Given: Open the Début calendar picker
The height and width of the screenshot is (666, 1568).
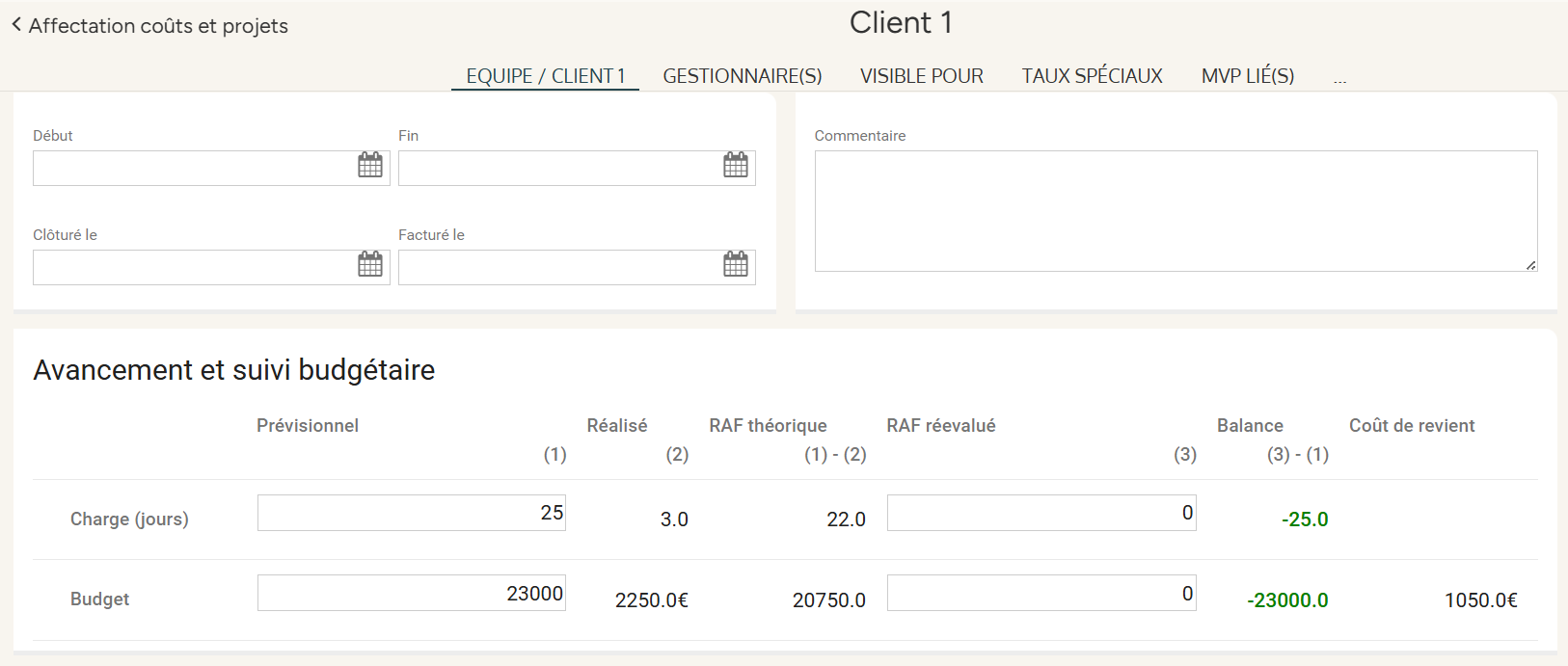Looking at the screenshot, I should click(x=370, y=166).
